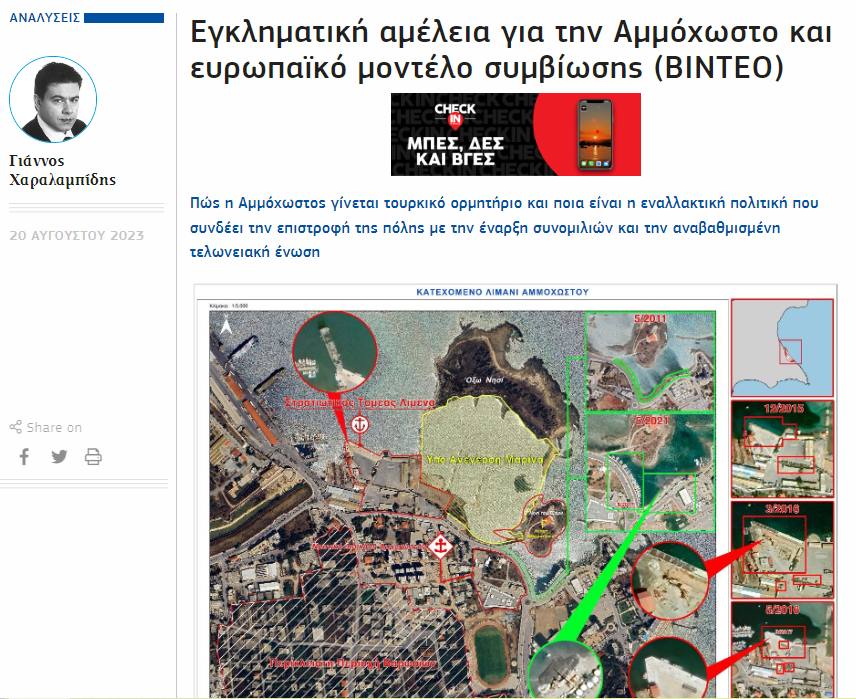This screenshot has width=856, height=699.
Task: Click the 5/2011 satellite inset image
Action: (x=650, y=358)
